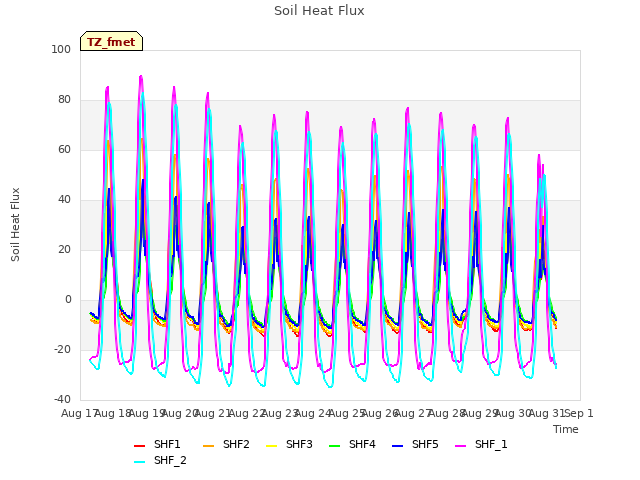The height and width of the screenshot is (480, 640).
Task: Toggle the SHF5 legend entry
Action: 415,444
